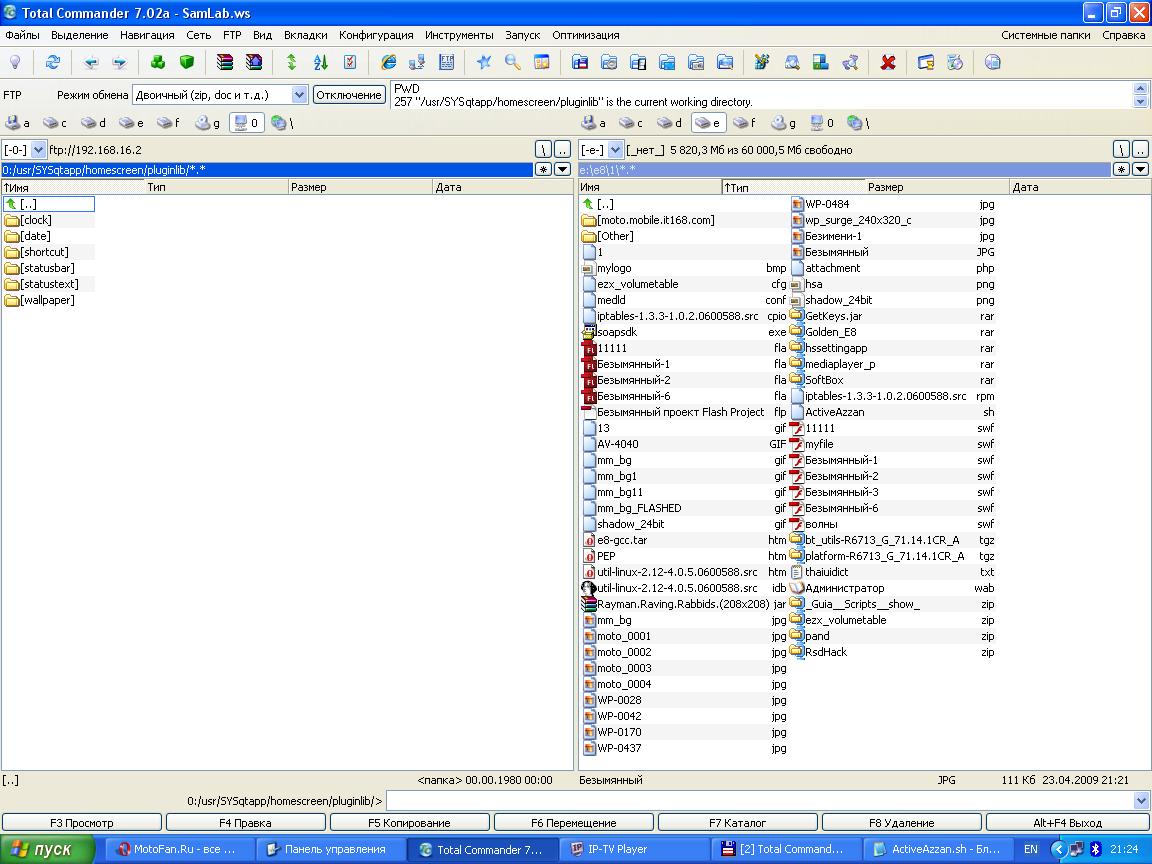
Task: Open left panel favorites asterisk button
Action: [543, 170]
